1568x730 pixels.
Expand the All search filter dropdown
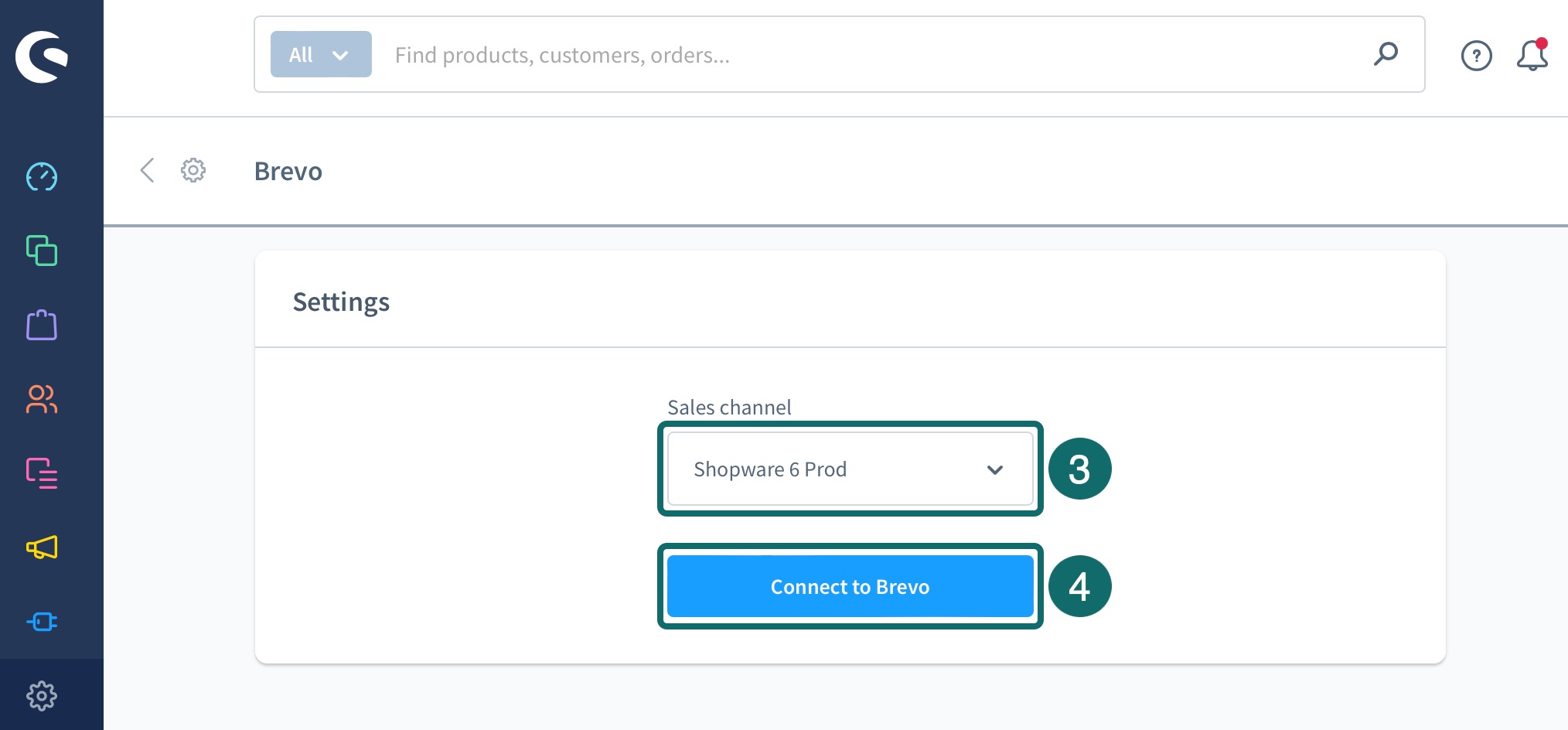(x=321, y=54)
